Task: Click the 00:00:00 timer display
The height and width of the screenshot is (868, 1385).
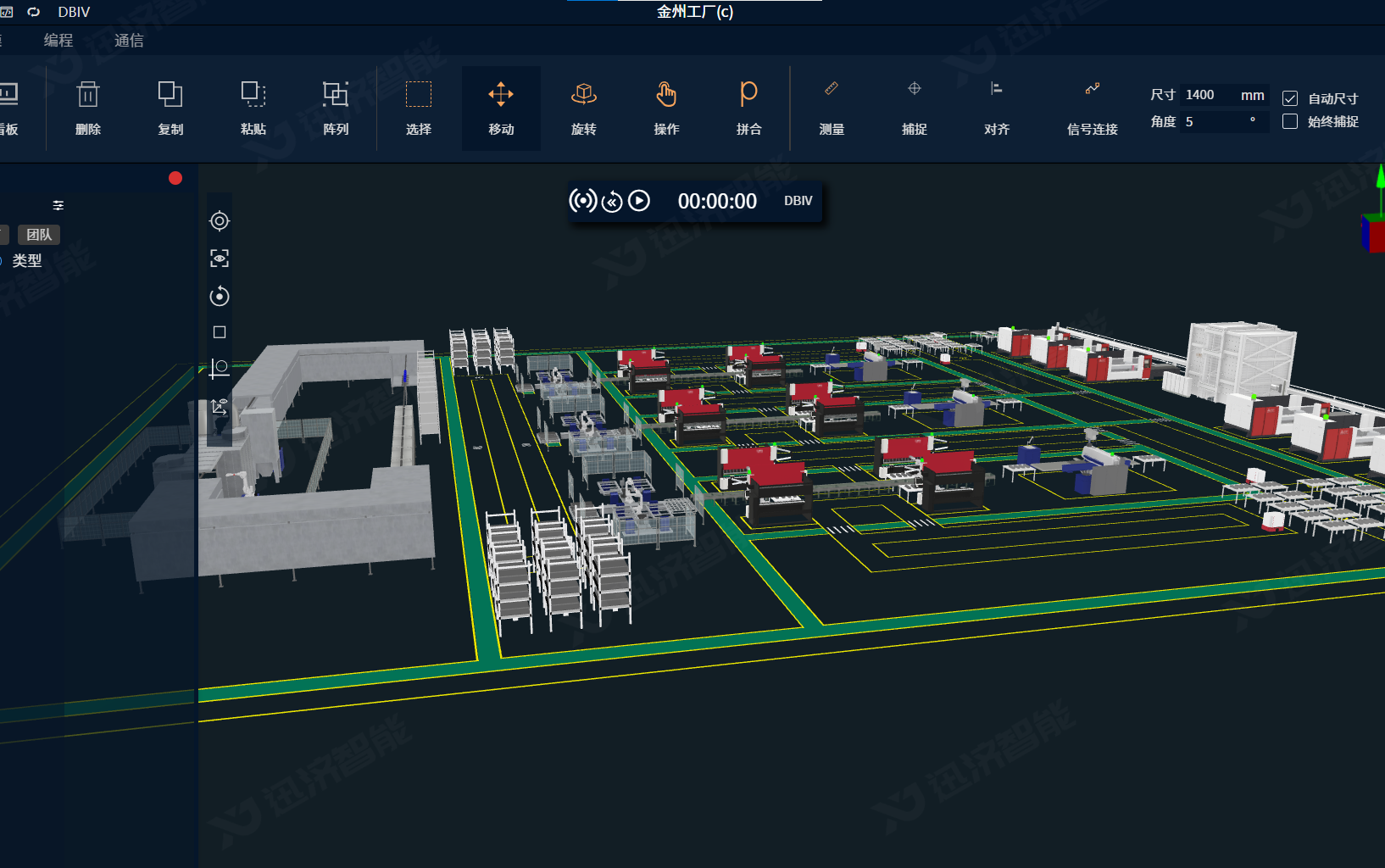Action: tap(717, 201)
